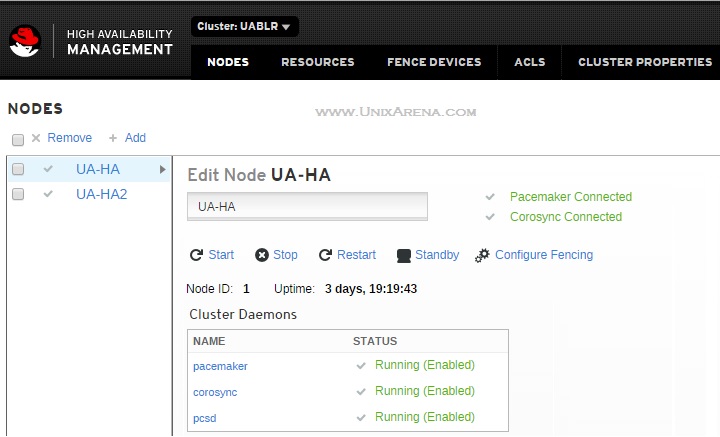
Task: Click the Corosync Connected status text
Action: pos(566,217)
